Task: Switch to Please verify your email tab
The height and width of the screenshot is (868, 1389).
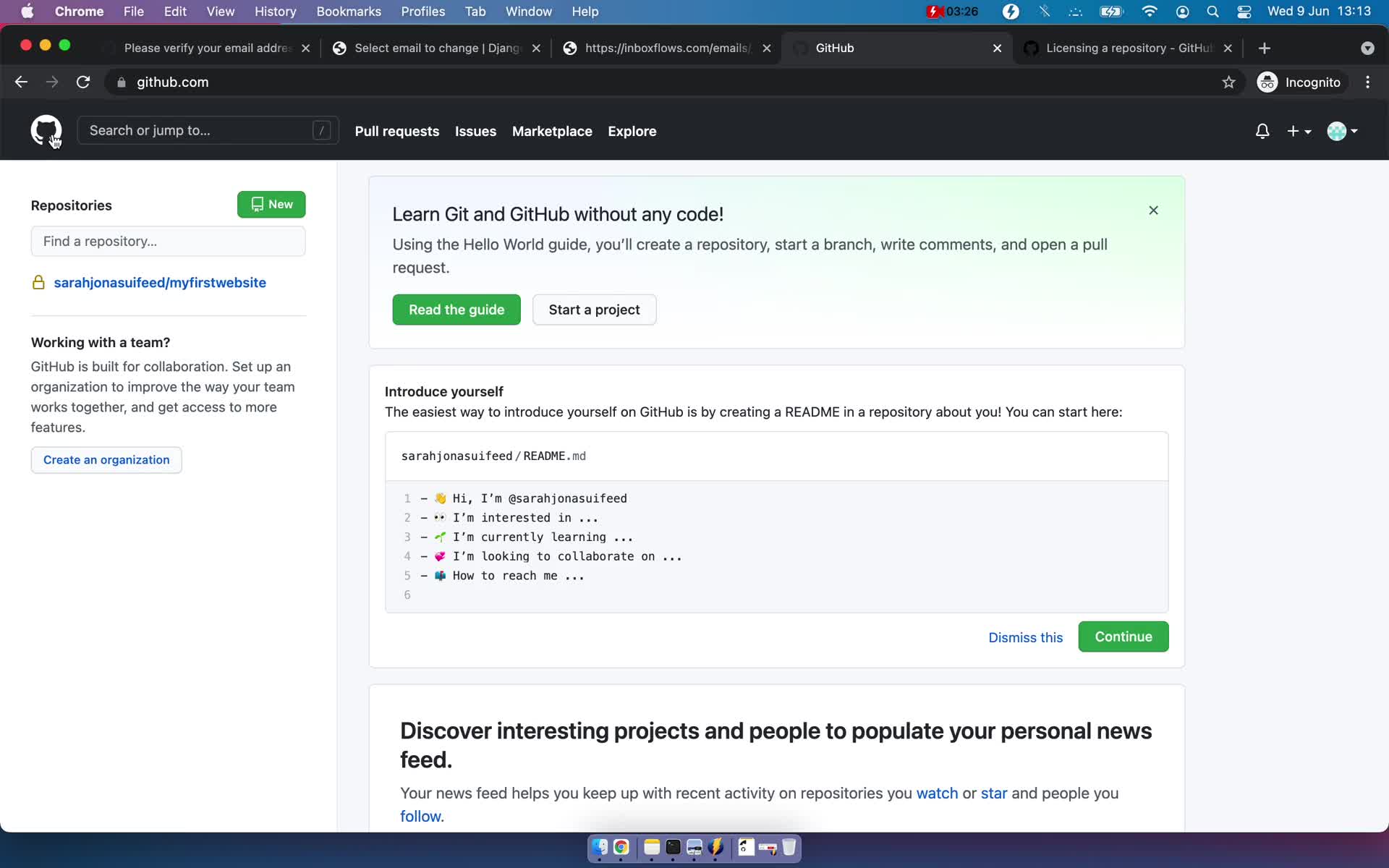Action: 207,48
